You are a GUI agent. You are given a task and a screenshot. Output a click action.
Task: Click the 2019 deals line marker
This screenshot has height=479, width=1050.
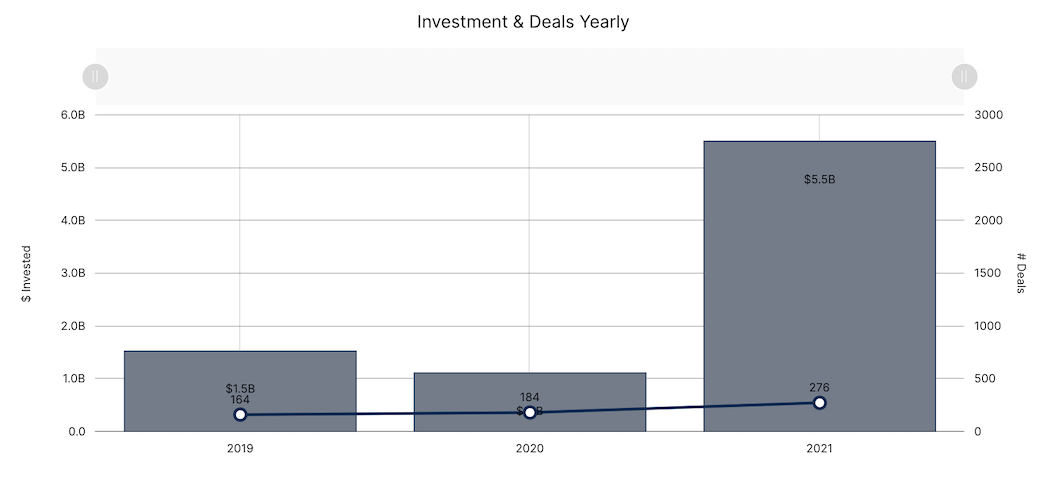click(240, 414)
